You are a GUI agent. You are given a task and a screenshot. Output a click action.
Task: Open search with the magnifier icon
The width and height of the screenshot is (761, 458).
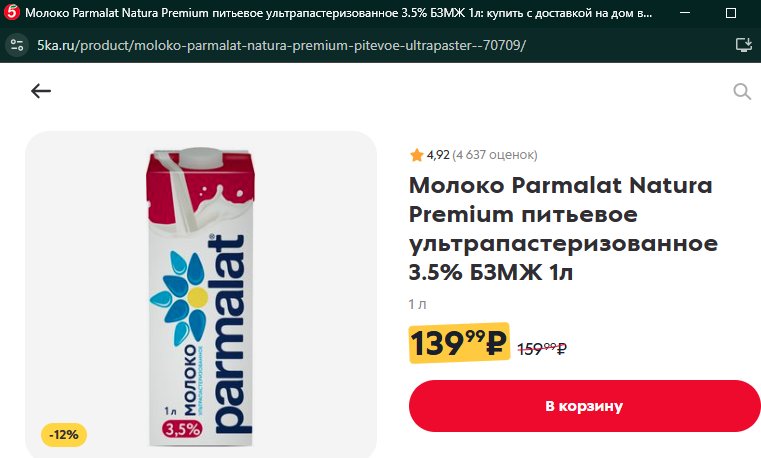[742, 91]
